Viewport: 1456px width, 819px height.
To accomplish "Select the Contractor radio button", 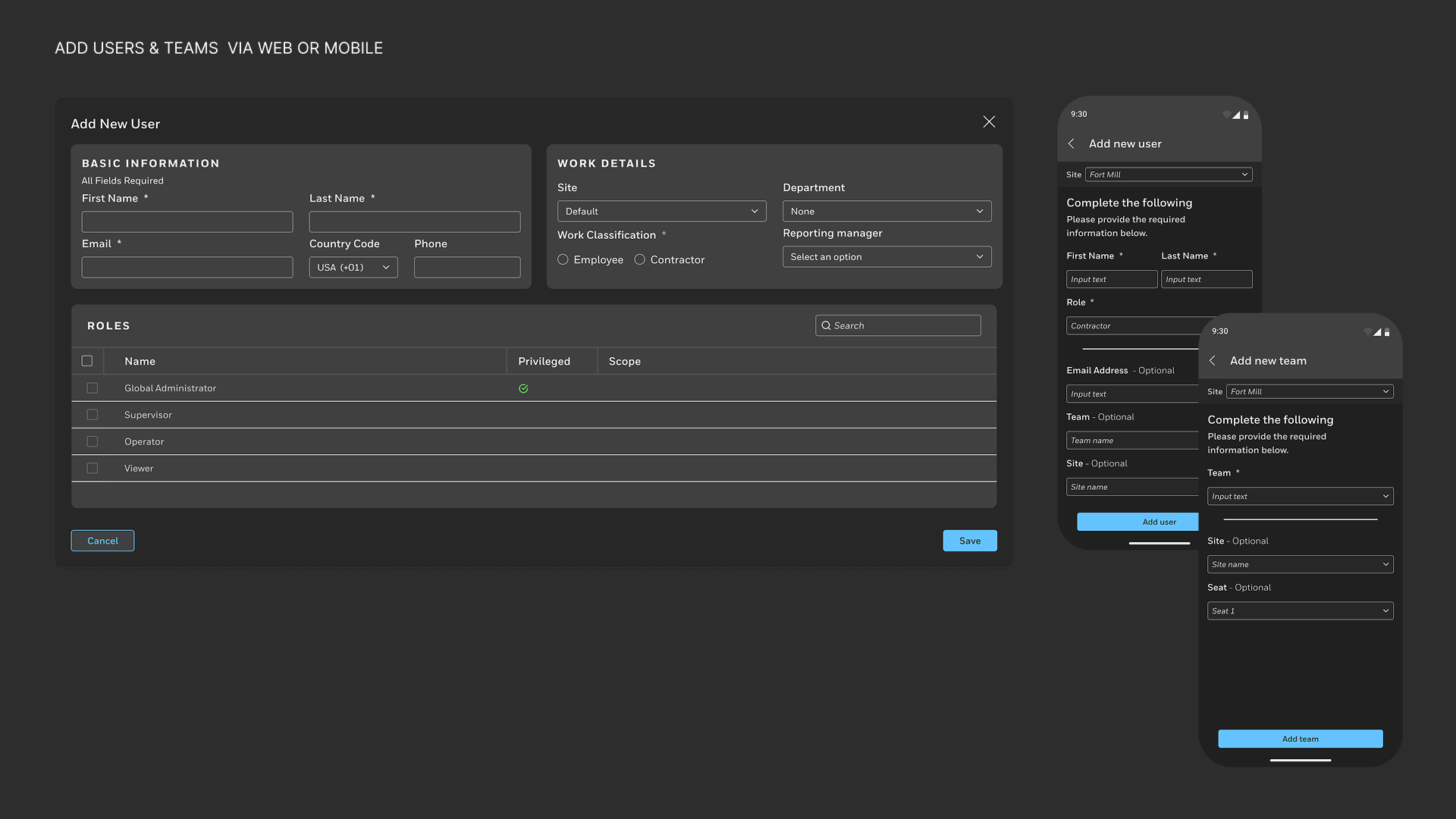I will pos(640,260).
